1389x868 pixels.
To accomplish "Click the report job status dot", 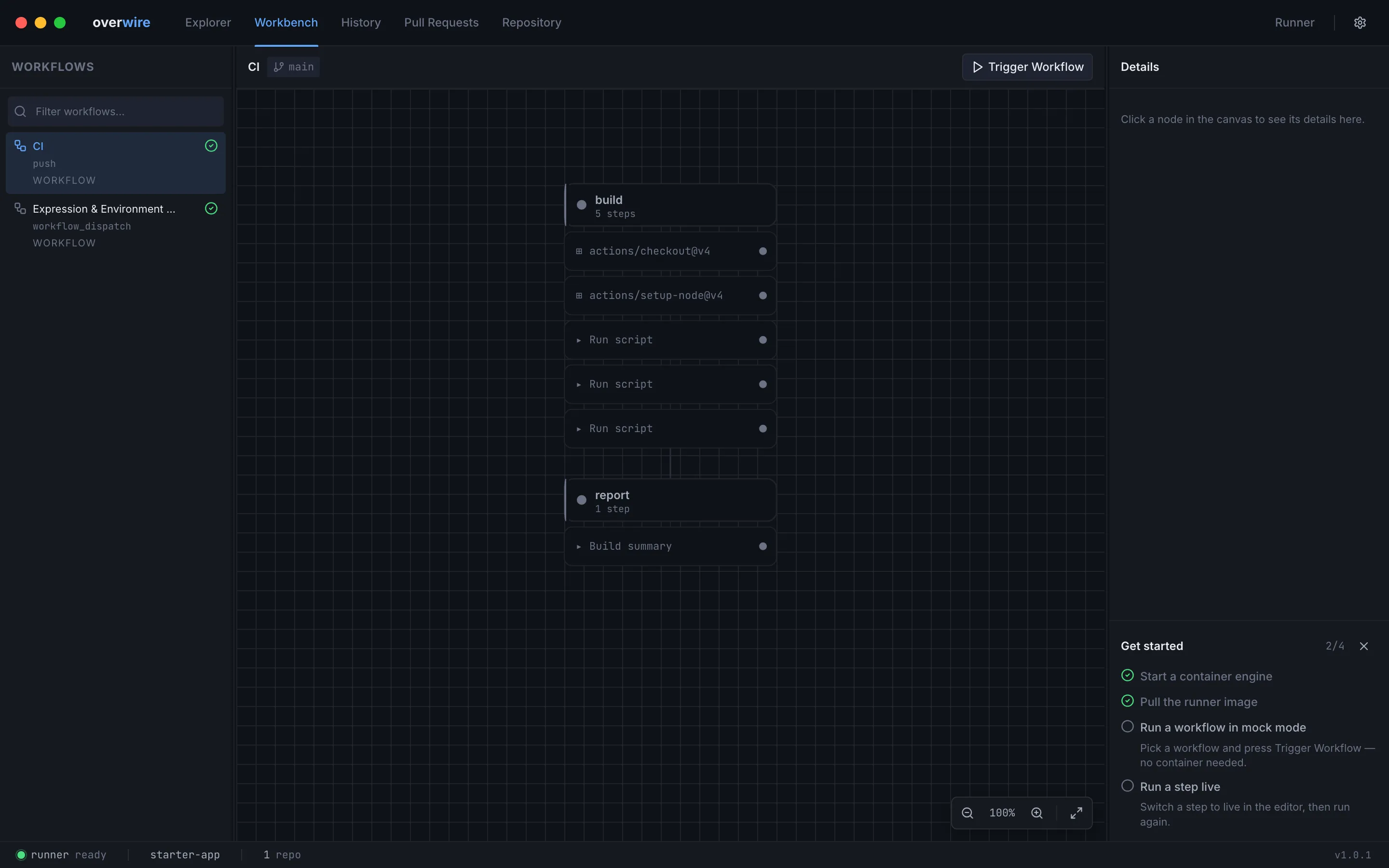I will pyautogui.click(x=582, y=500).
